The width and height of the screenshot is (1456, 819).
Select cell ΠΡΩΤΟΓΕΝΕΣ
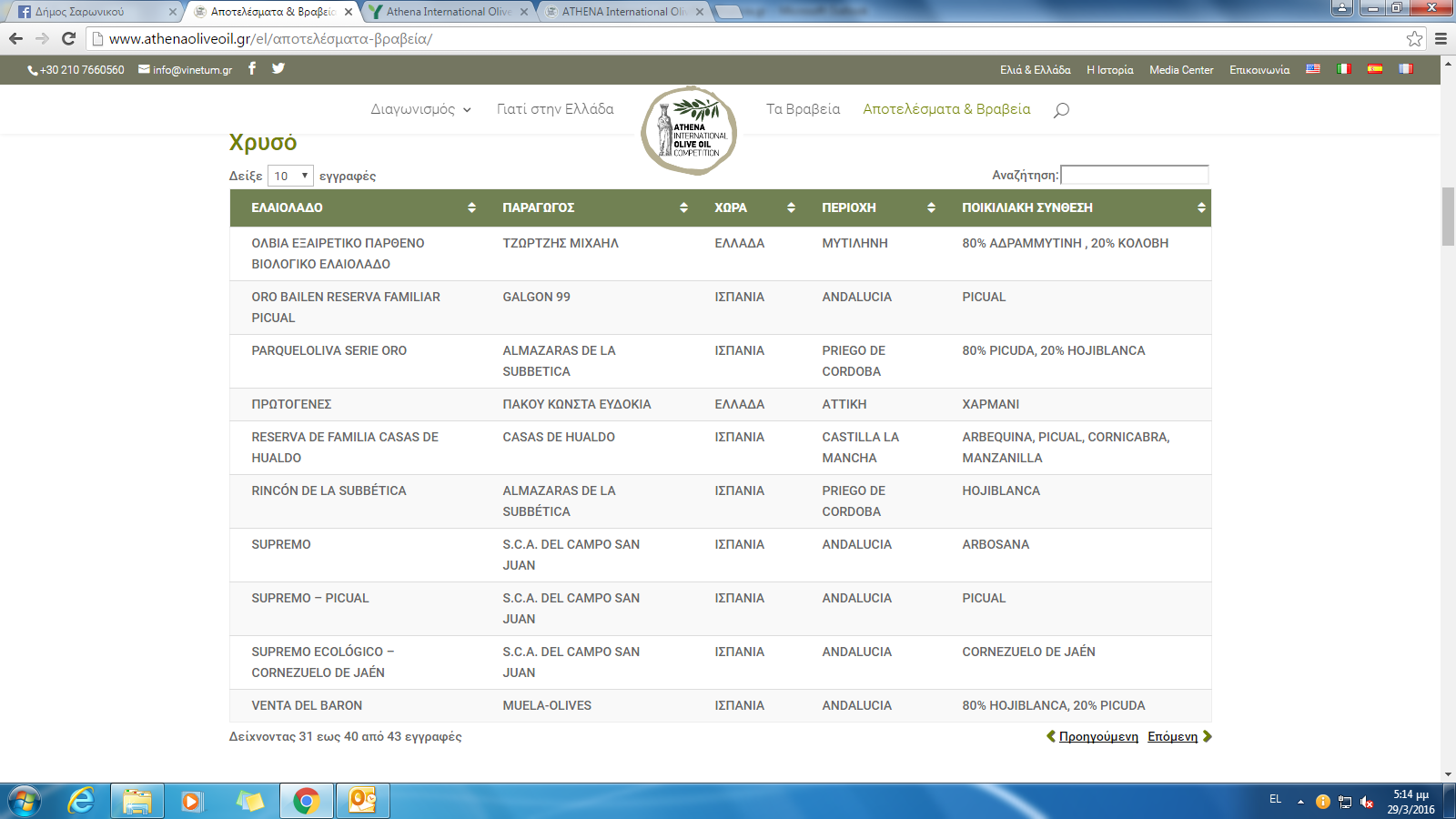[x=356, y=404]
